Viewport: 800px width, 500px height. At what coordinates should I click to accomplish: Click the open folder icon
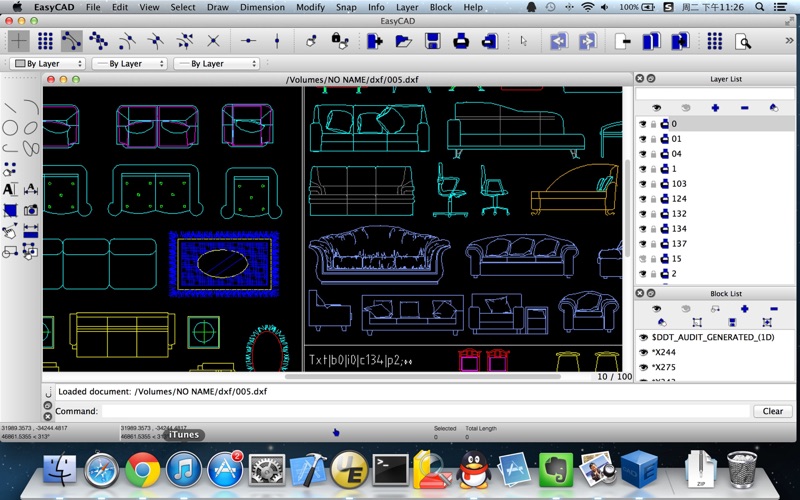pos(404,41)
